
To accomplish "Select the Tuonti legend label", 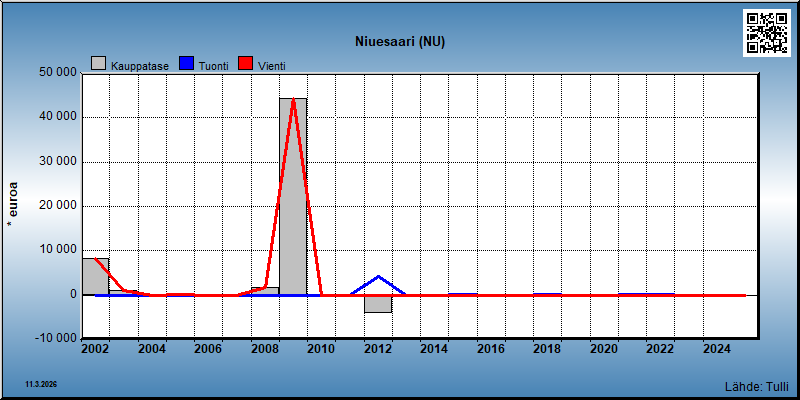I will click(214, 66).
